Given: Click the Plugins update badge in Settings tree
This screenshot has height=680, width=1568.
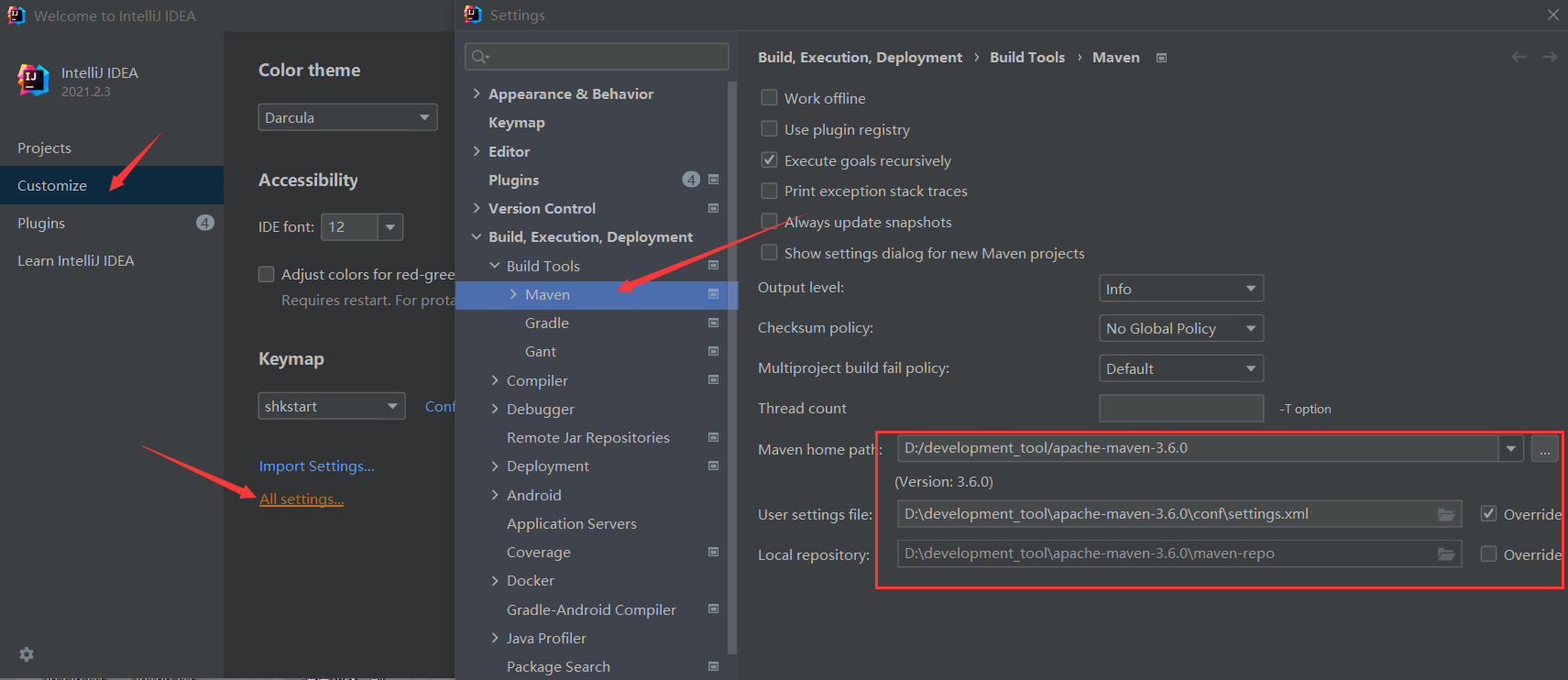Looking at the screenshot, I should tap(691, 180).
